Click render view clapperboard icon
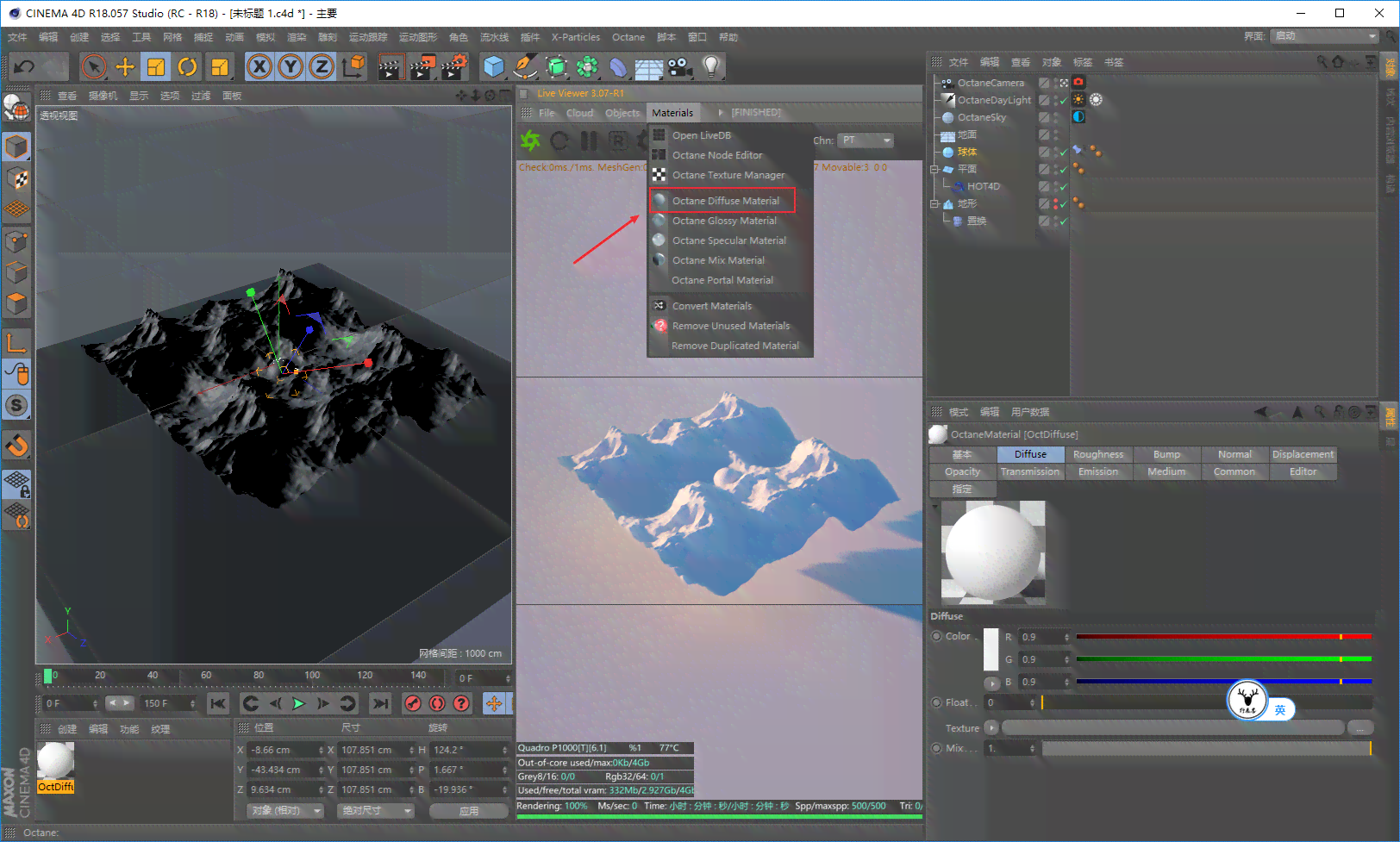Viewport: 1400px width, 842px height. pyautogui.click(x=391, y=66)
